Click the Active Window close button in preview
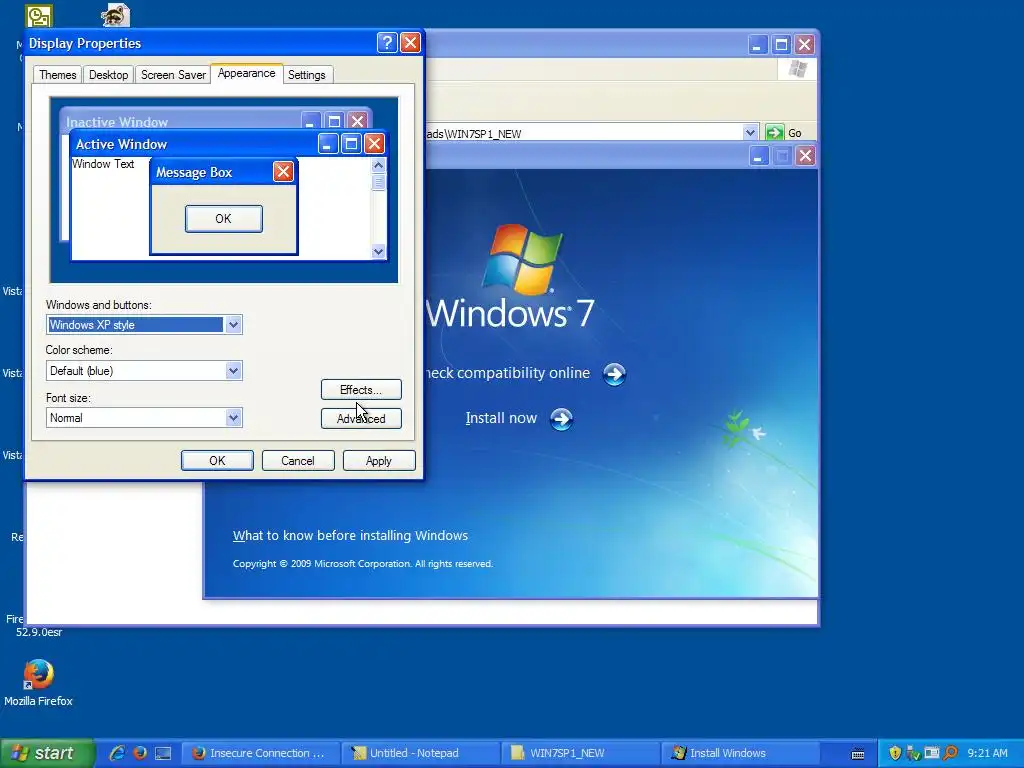The image size is (1024, 768). click(374, 144)
